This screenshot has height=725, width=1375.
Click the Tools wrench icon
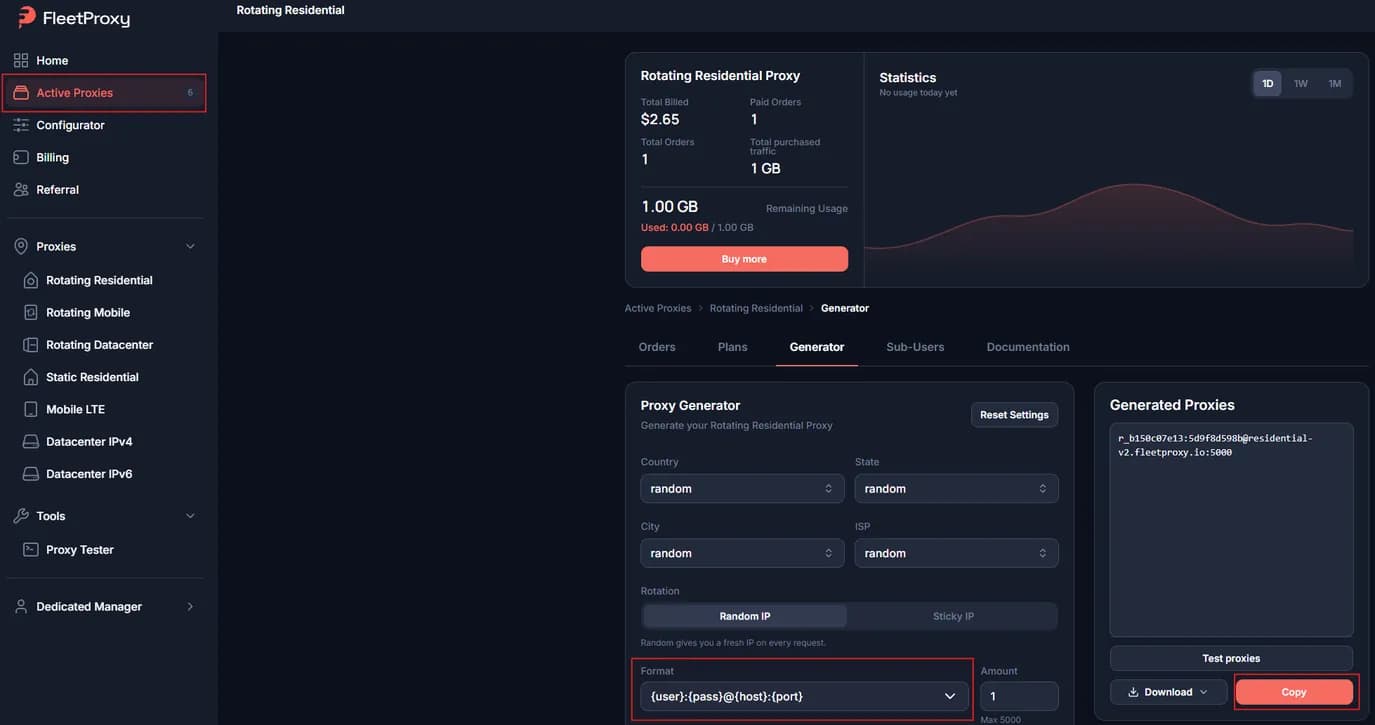coord(21,516)
